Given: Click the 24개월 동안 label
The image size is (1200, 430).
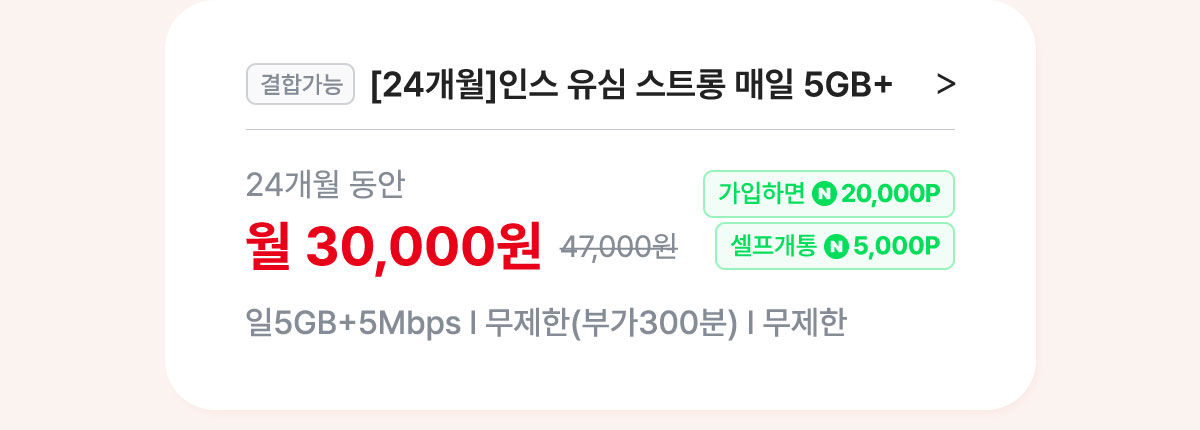Looking at the screenshot, I should pos(325,184).
